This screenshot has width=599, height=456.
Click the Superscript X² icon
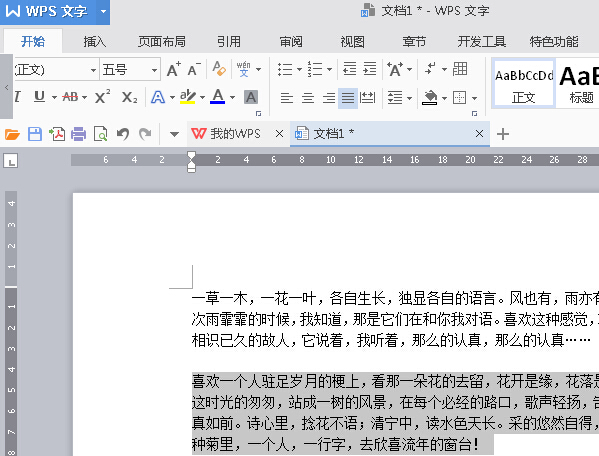click(x=102, y=97)
